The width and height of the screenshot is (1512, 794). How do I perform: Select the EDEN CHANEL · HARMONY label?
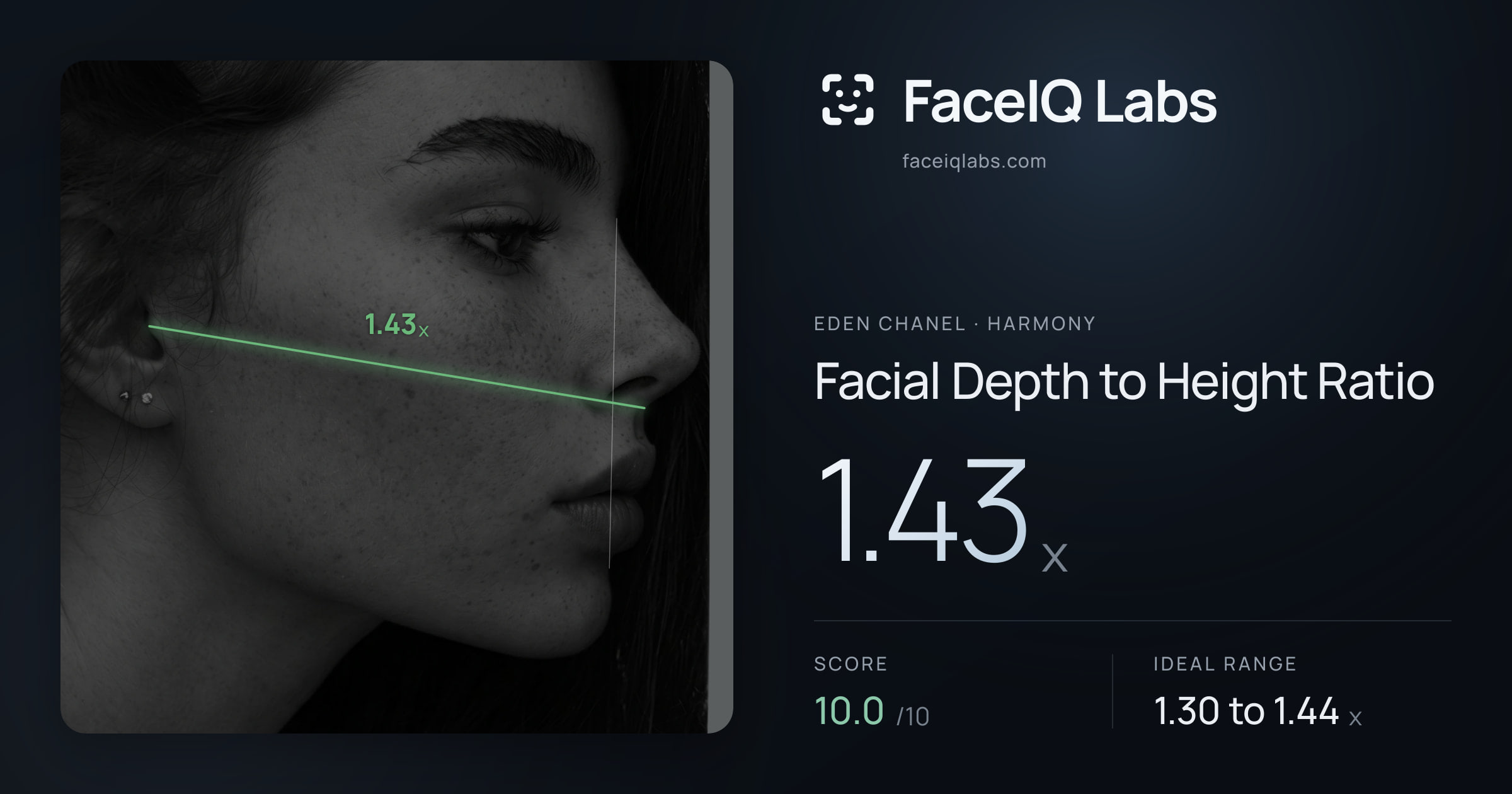click(954, 324)
